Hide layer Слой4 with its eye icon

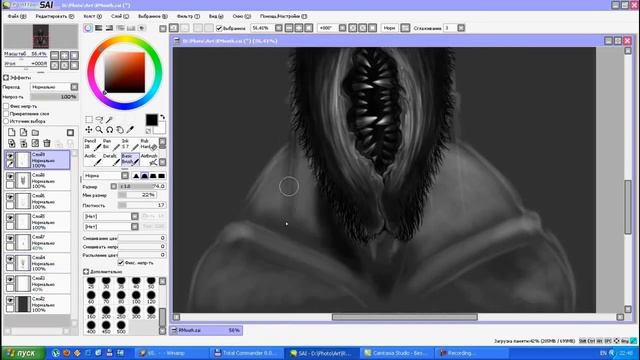(10, 259)
